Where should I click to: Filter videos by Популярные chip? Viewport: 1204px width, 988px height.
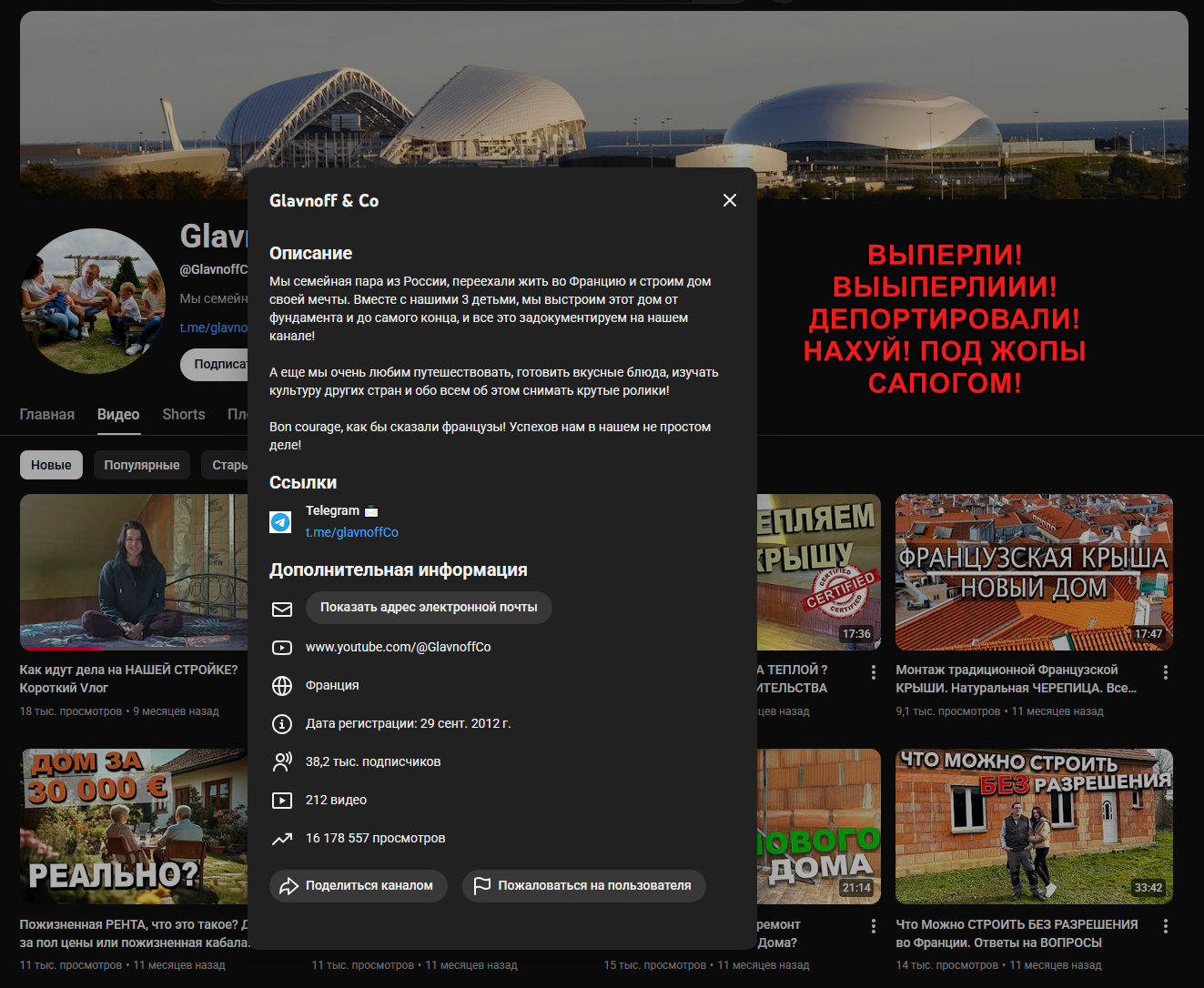pyautogui.click(x=142, y=465)
